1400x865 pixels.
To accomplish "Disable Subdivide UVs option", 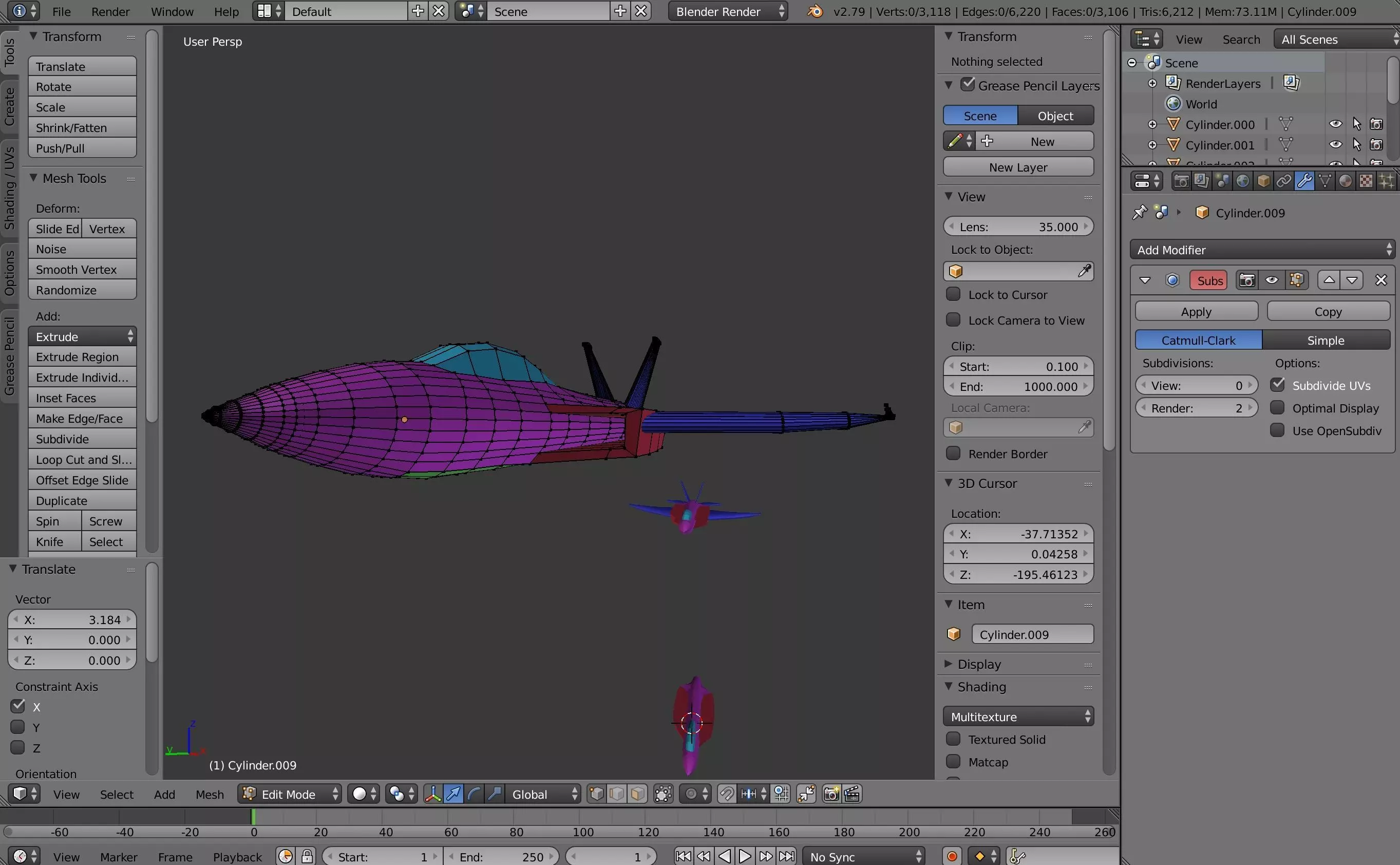I will tap(1278, 385).
